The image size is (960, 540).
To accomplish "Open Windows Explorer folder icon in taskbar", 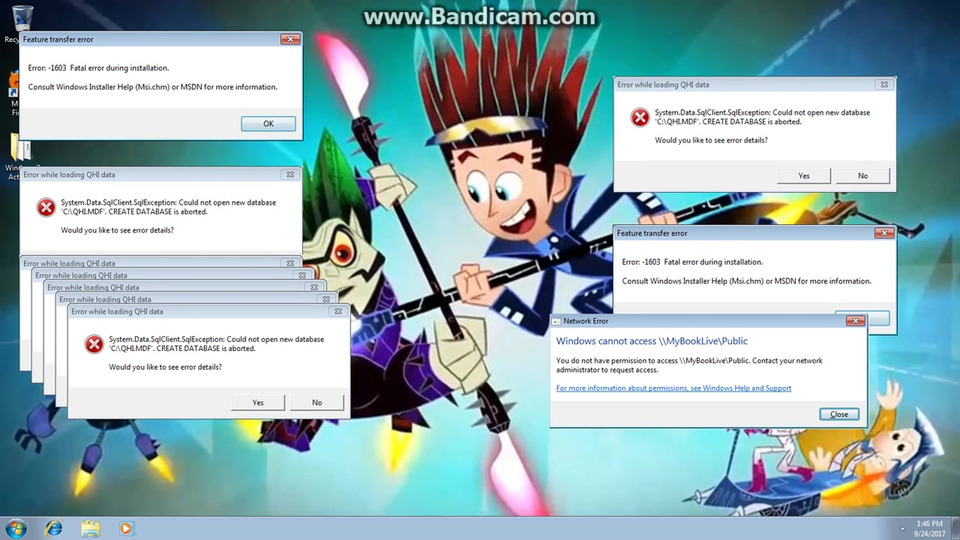I will coord(91,528).
